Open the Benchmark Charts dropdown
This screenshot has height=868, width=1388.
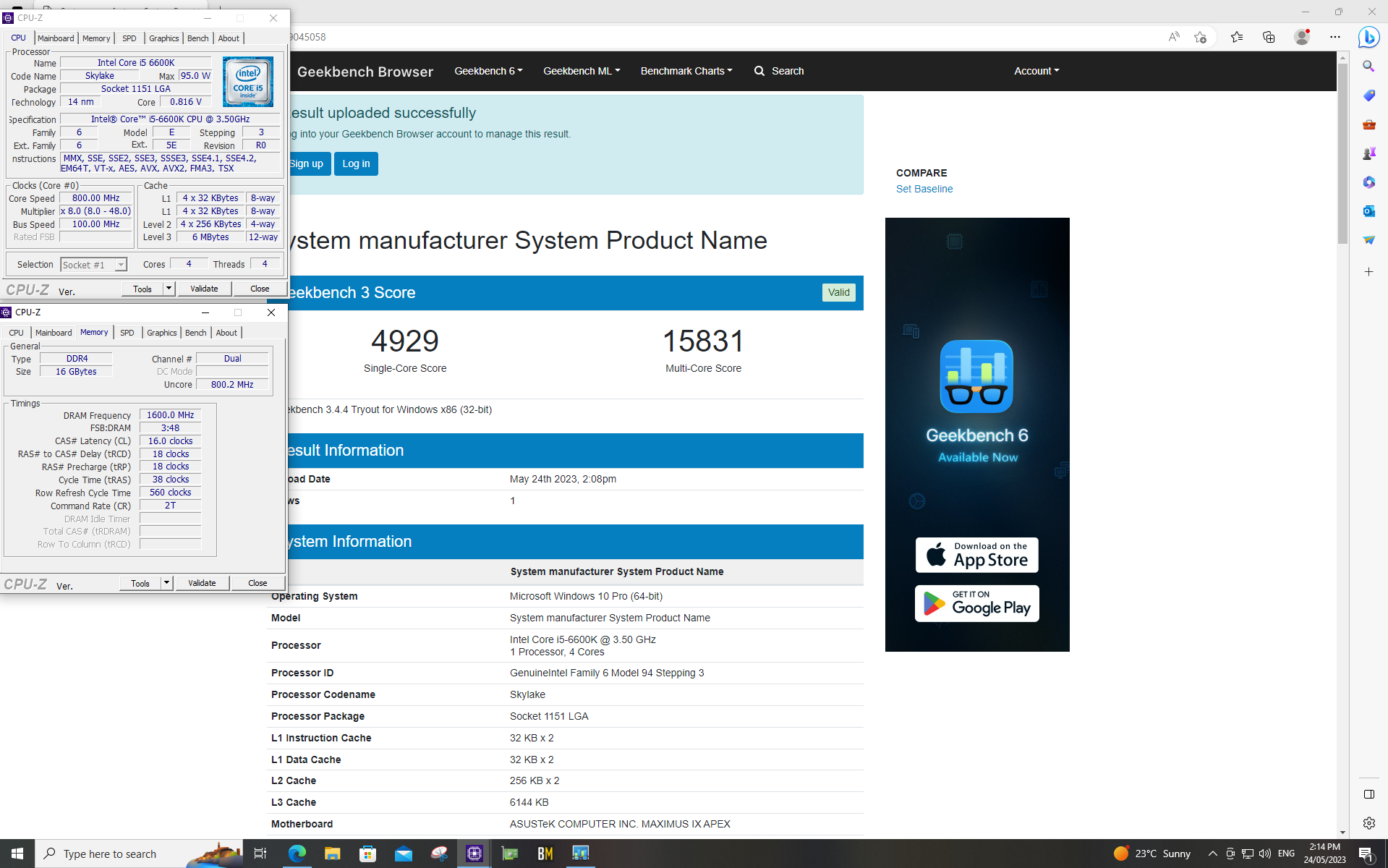(x=686, y=71)
